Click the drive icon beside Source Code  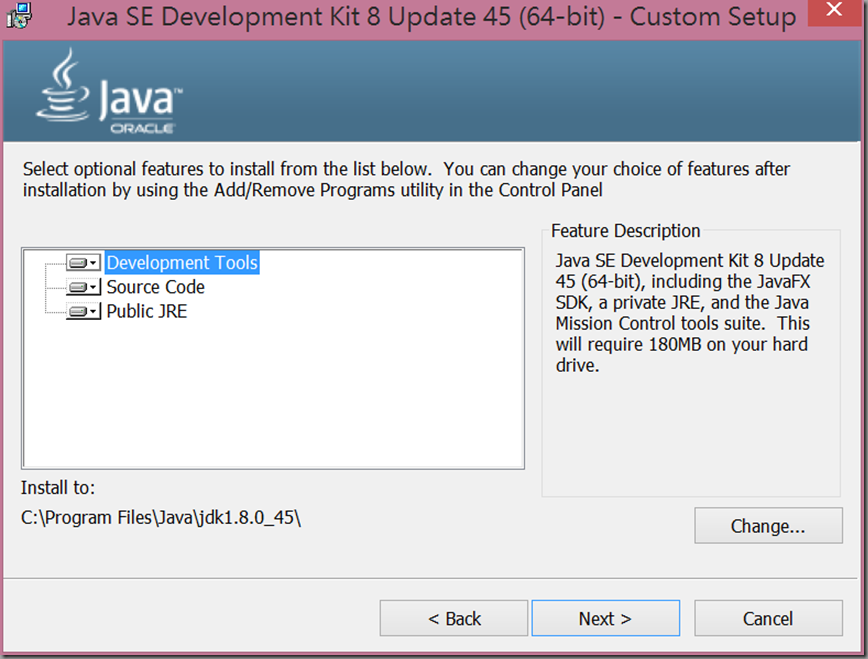tap(77, 287)
